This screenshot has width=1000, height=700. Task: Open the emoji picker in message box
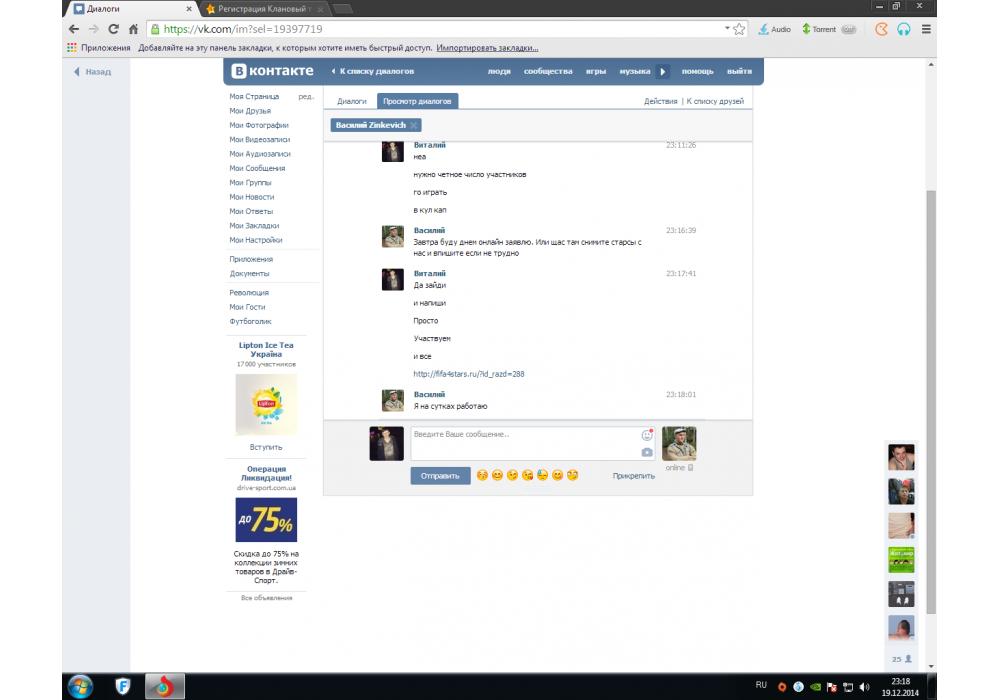tap(647, 436)
